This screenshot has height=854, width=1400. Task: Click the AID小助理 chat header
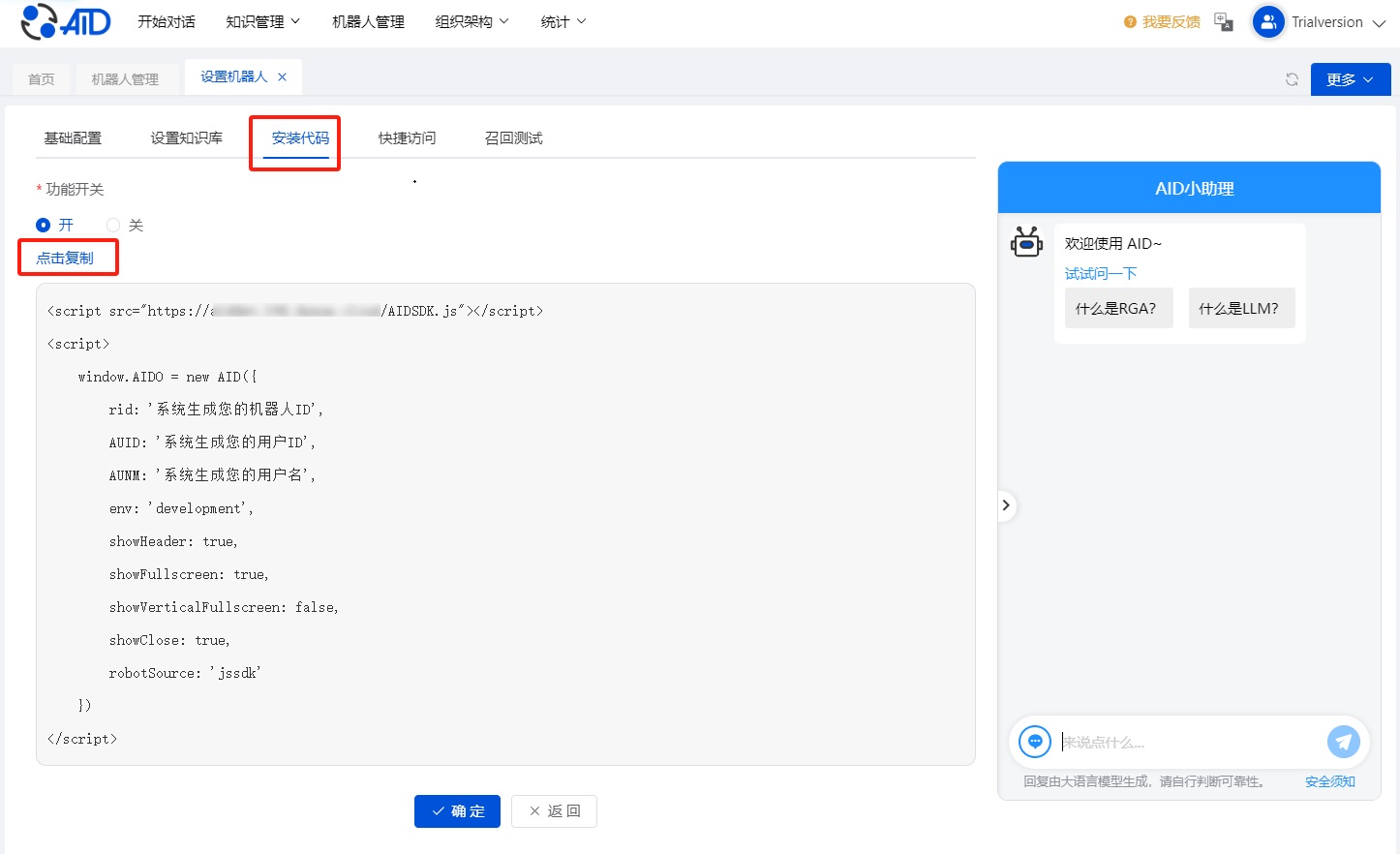tap(1189, 188)
